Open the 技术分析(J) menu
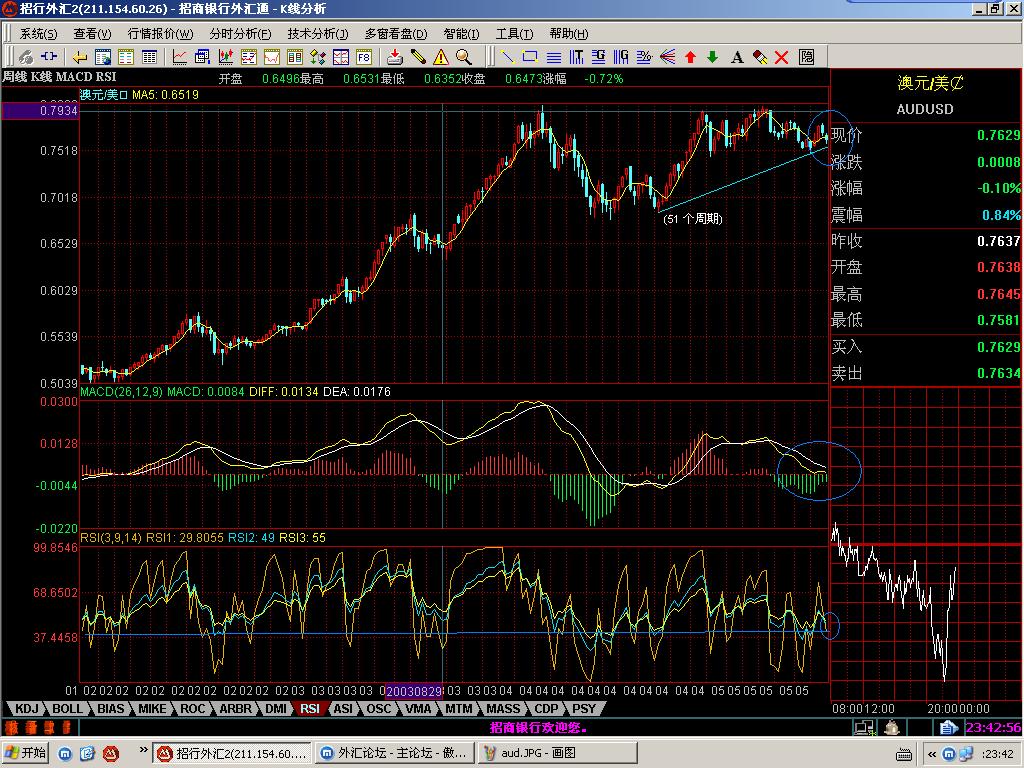 pos(317,33)
